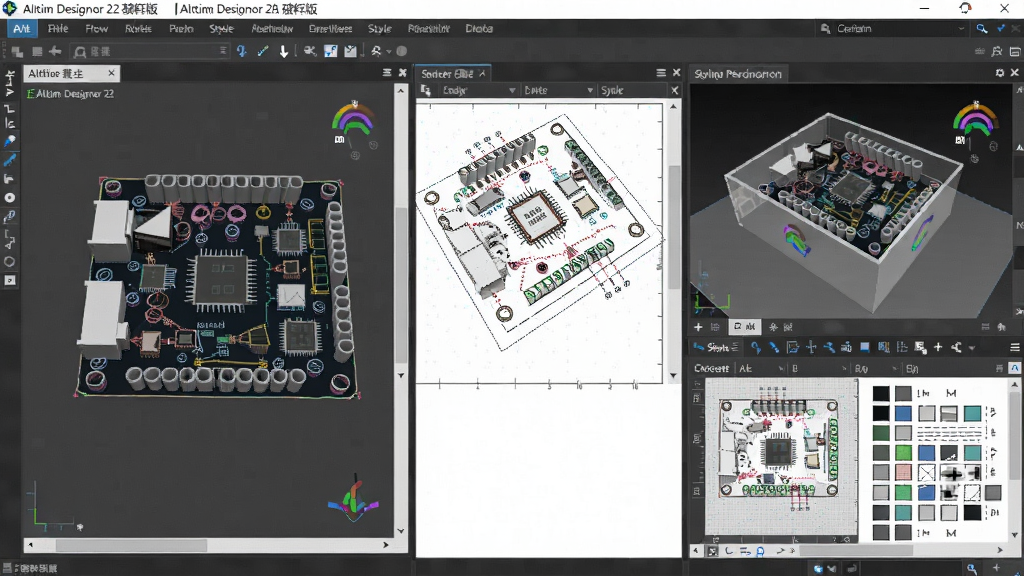
Task: Click the white down-arrow toolbar icon
Action: click(283, 51)
